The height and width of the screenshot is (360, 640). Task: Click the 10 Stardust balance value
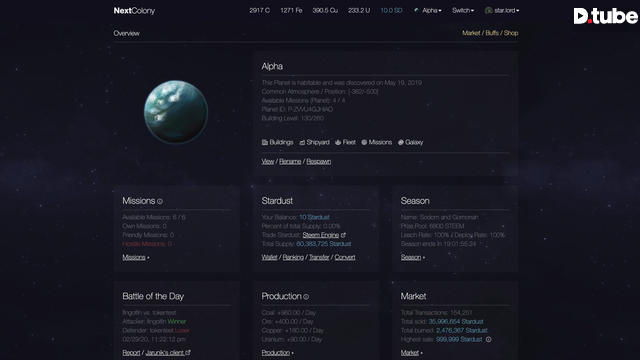coord(314,218)
